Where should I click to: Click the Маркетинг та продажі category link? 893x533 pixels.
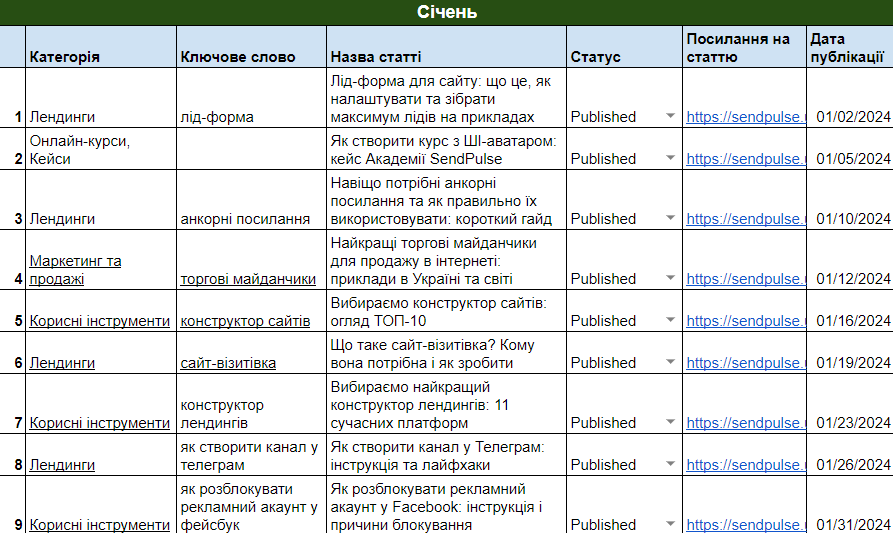75,270
